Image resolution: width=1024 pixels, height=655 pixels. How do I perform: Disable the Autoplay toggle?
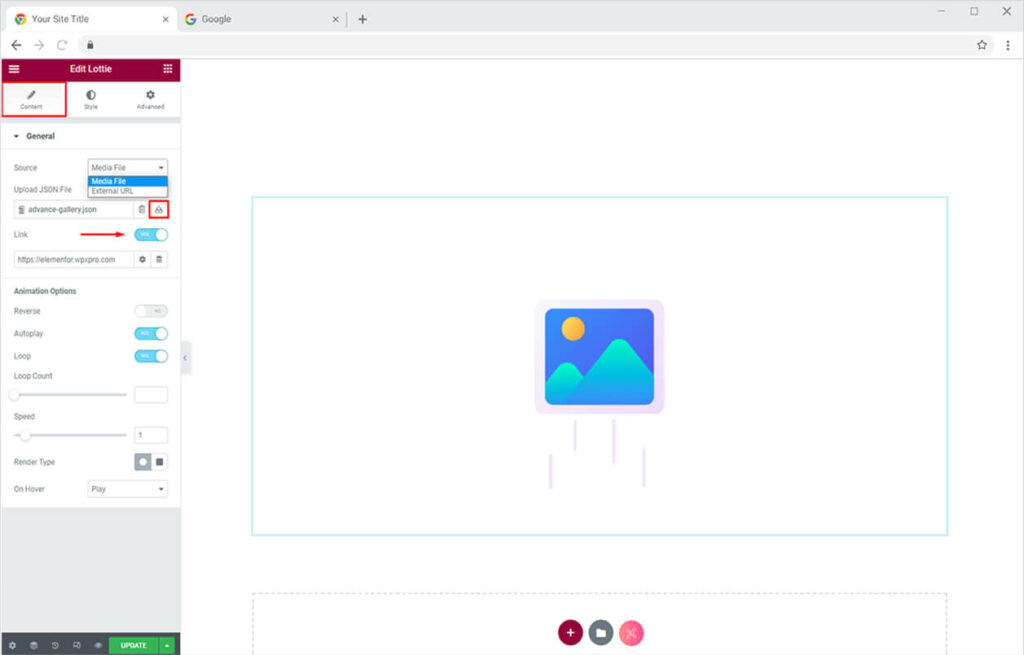point(151,333)
